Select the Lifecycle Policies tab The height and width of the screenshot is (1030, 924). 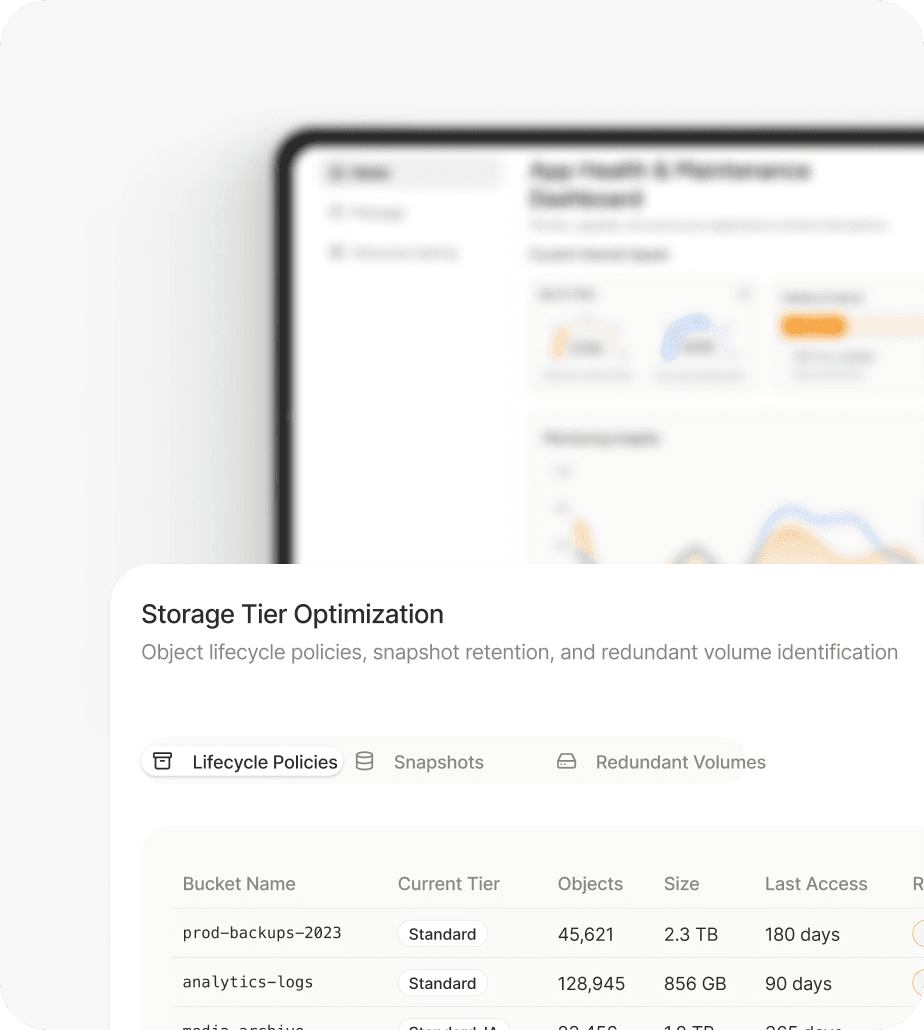pyautogui.click(x=242, y=761)
